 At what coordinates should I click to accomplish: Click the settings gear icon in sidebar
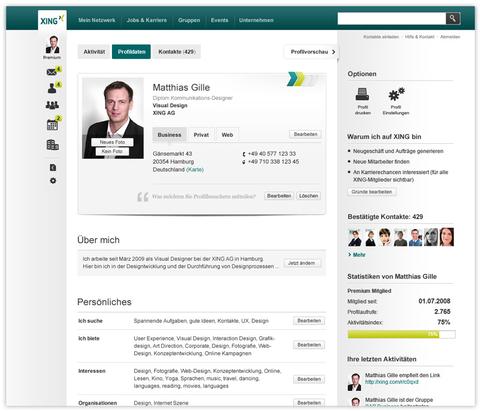[x=53, y=181]
